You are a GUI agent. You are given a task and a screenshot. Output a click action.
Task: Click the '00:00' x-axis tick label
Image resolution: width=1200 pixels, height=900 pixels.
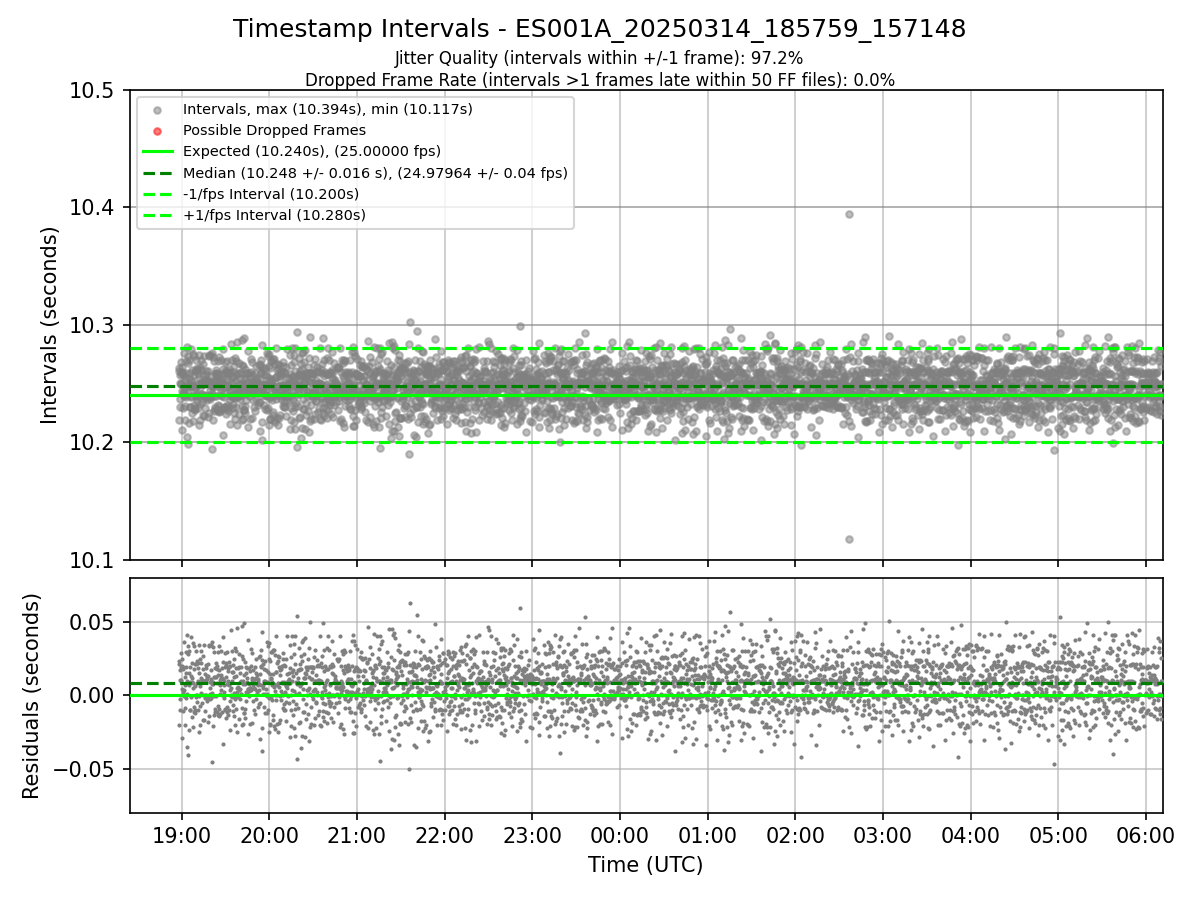(620, 834)
